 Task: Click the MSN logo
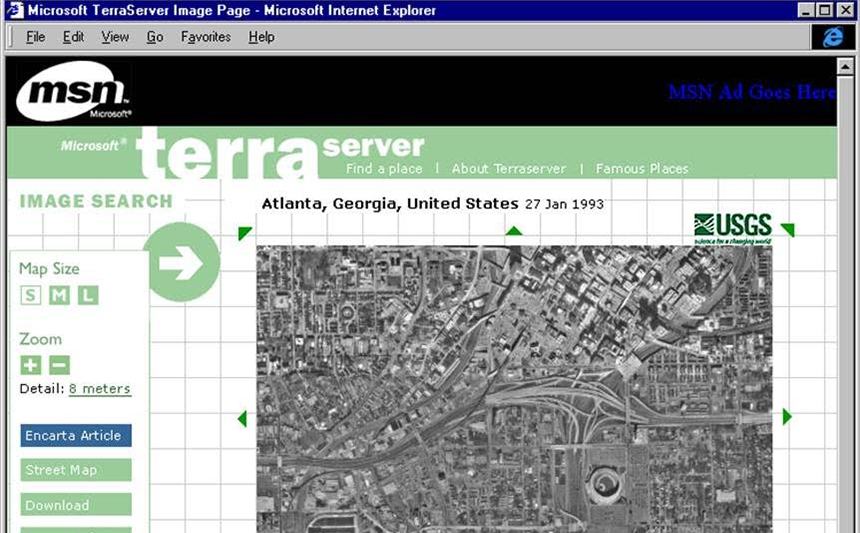point(72,92)
